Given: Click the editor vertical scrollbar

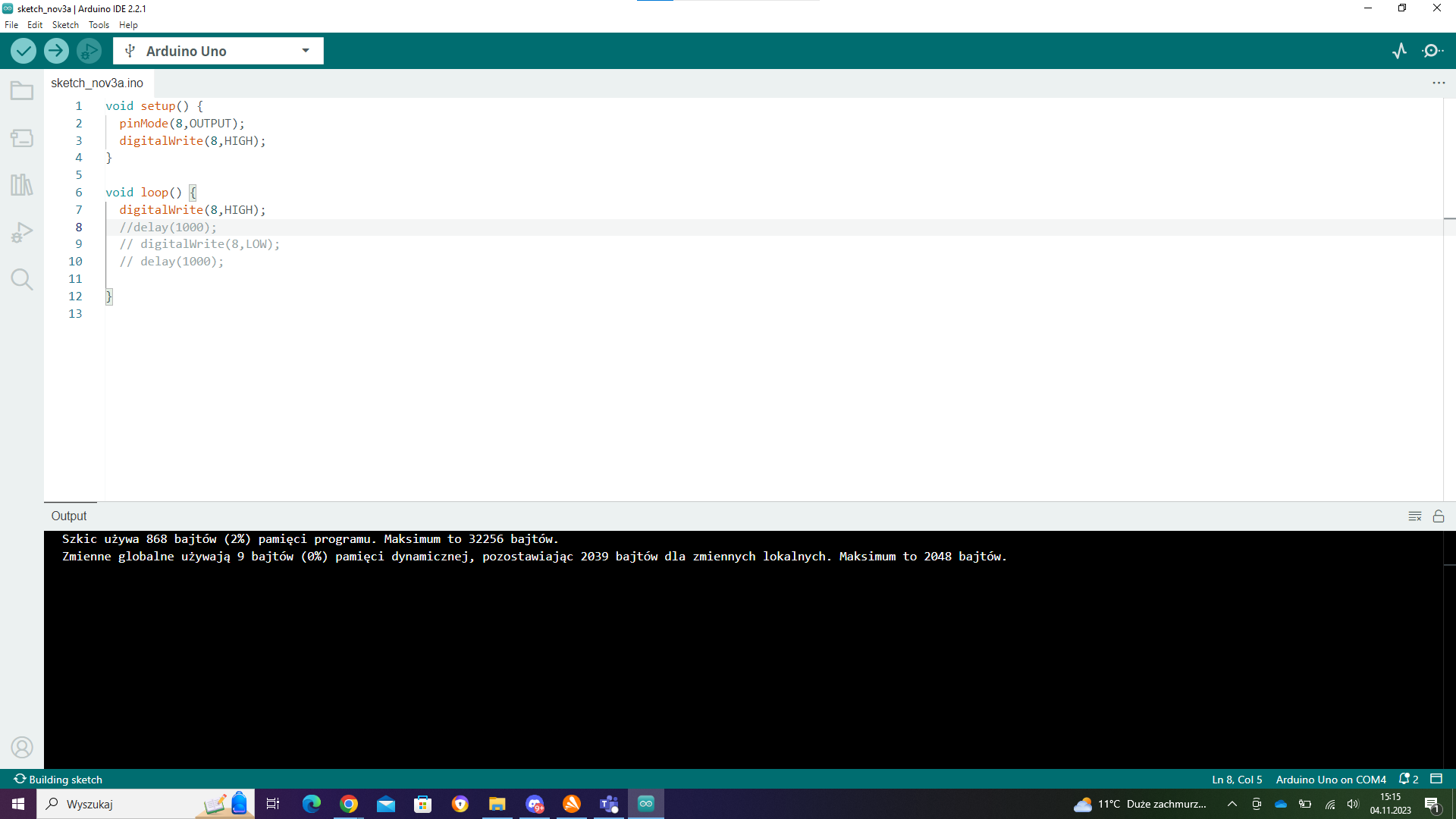Looking at the screenshot, I should coord(1449,299).
